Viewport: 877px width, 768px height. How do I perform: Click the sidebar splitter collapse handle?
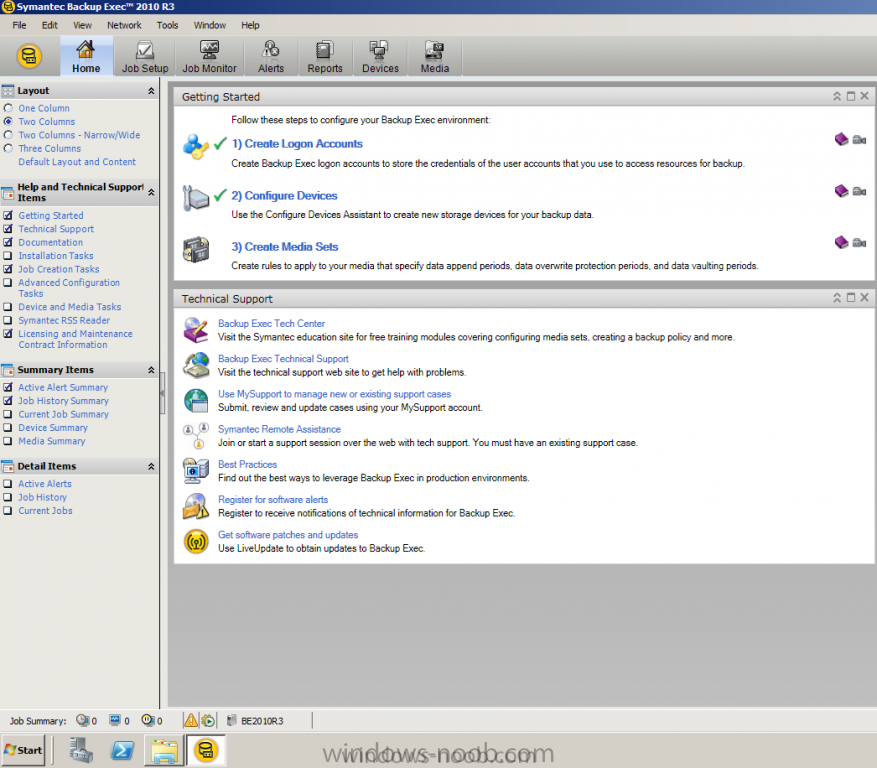[163, 393]
